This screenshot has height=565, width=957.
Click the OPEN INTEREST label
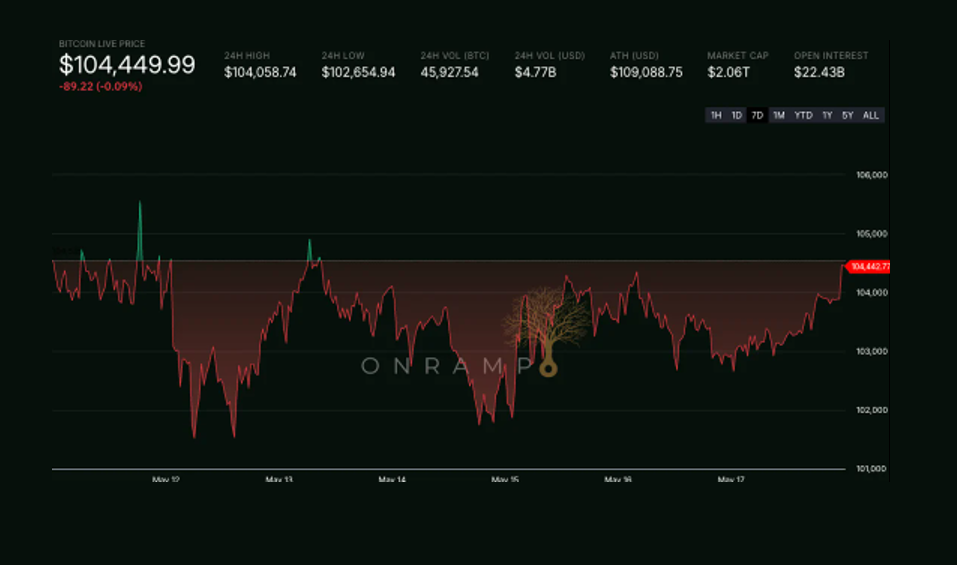click(831, 56)
